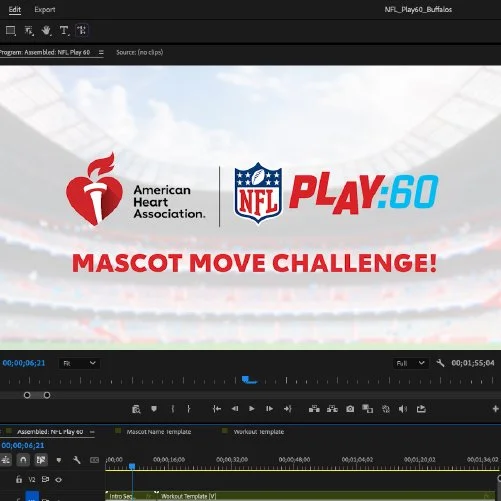Toggle Sync Lock on V2 track
The width and height of the screenshot is (501, 501).
[45, 480]
